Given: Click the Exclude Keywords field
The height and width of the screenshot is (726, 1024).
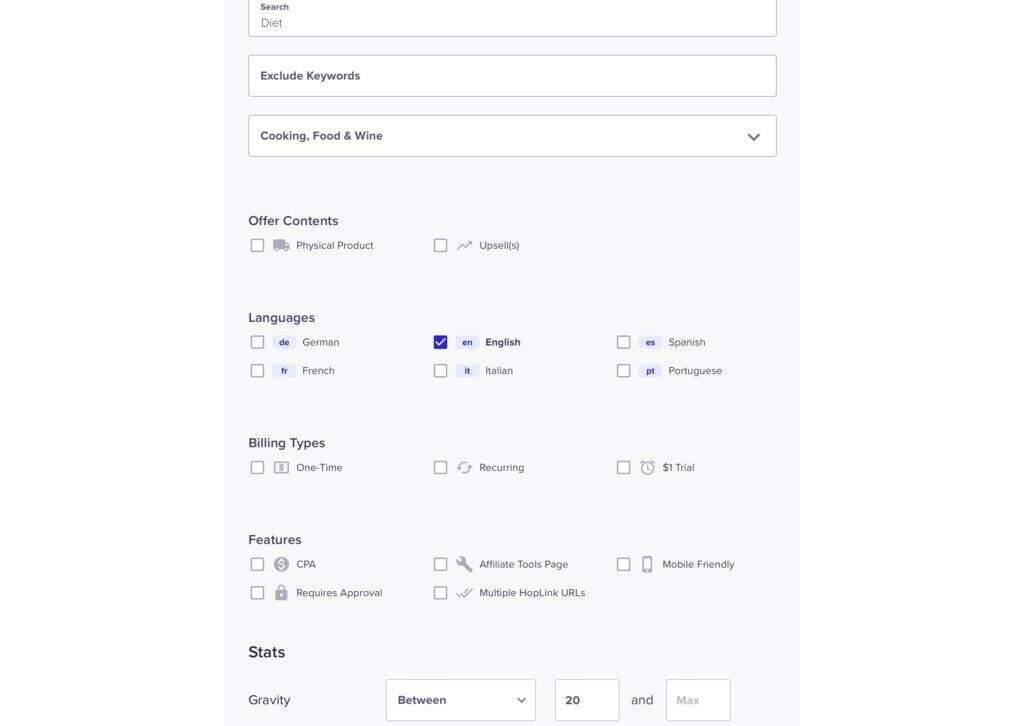Looking at the screenshot, I should [x=512, y=76].
